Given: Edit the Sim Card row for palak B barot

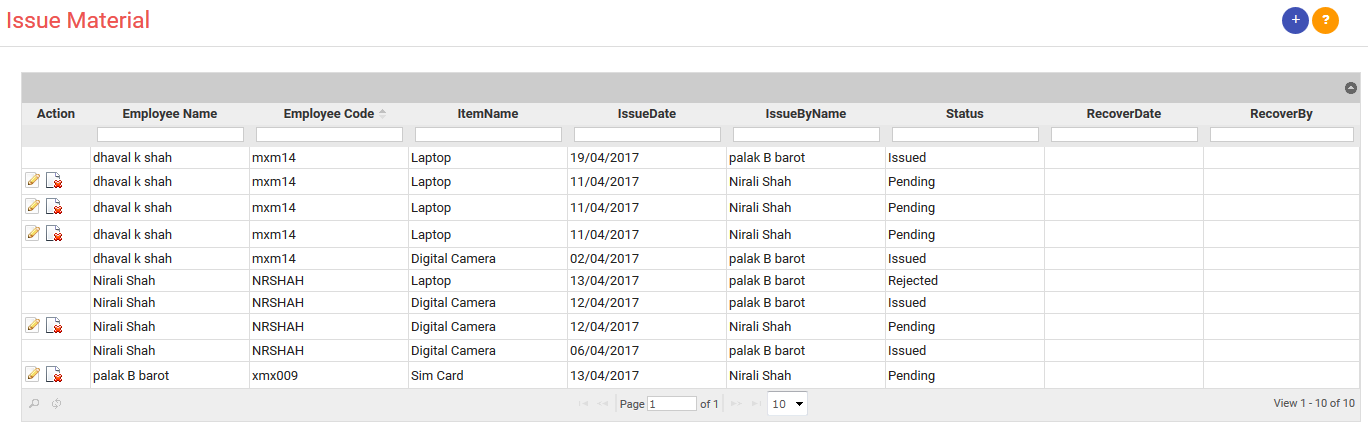Looking at the screenshot, I should pyautogui.click(x=33, y=374).
